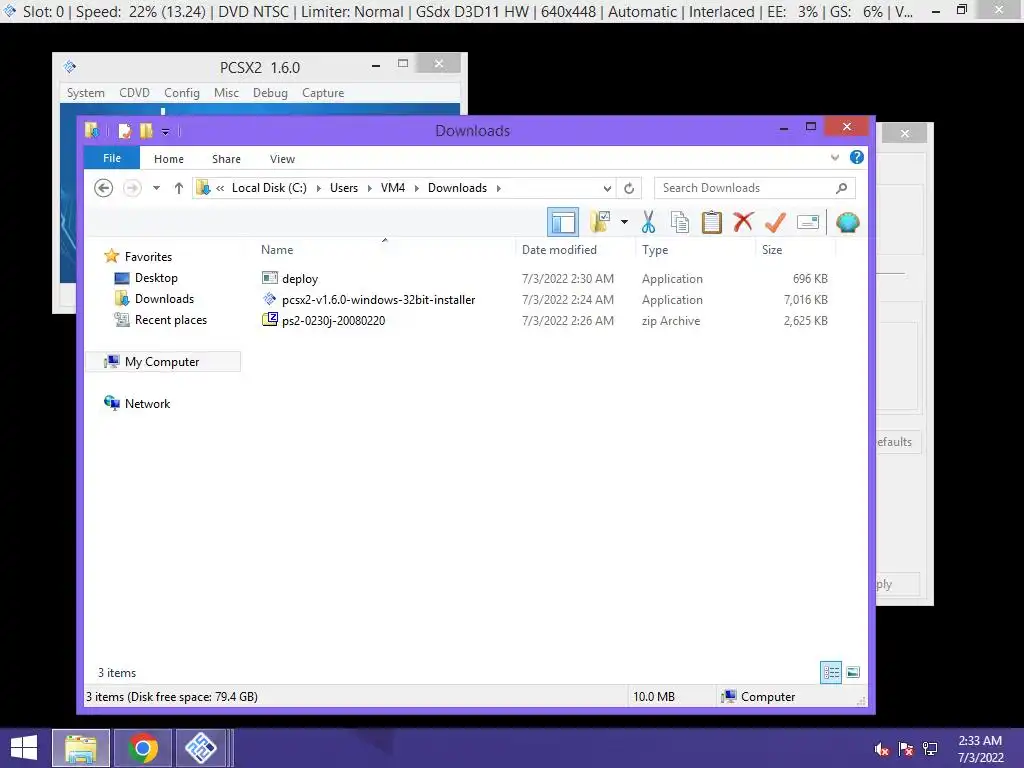1024x768 pixels.
Task: Refresh the Downloads folder view
Action: 629,188
